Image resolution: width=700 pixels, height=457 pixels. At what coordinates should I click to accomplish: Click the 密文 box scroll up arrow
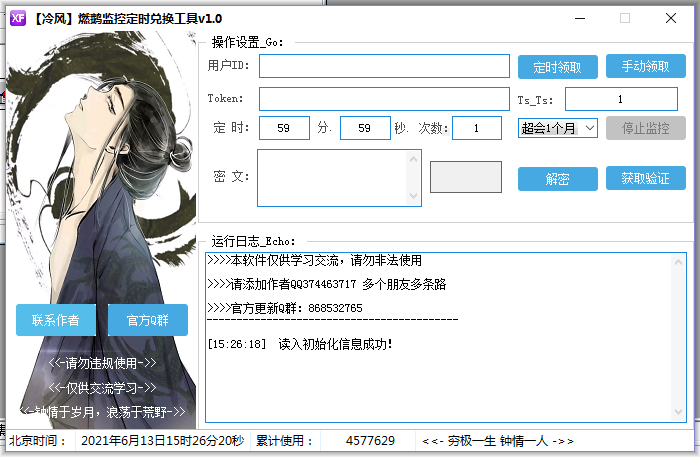point(414,157)
